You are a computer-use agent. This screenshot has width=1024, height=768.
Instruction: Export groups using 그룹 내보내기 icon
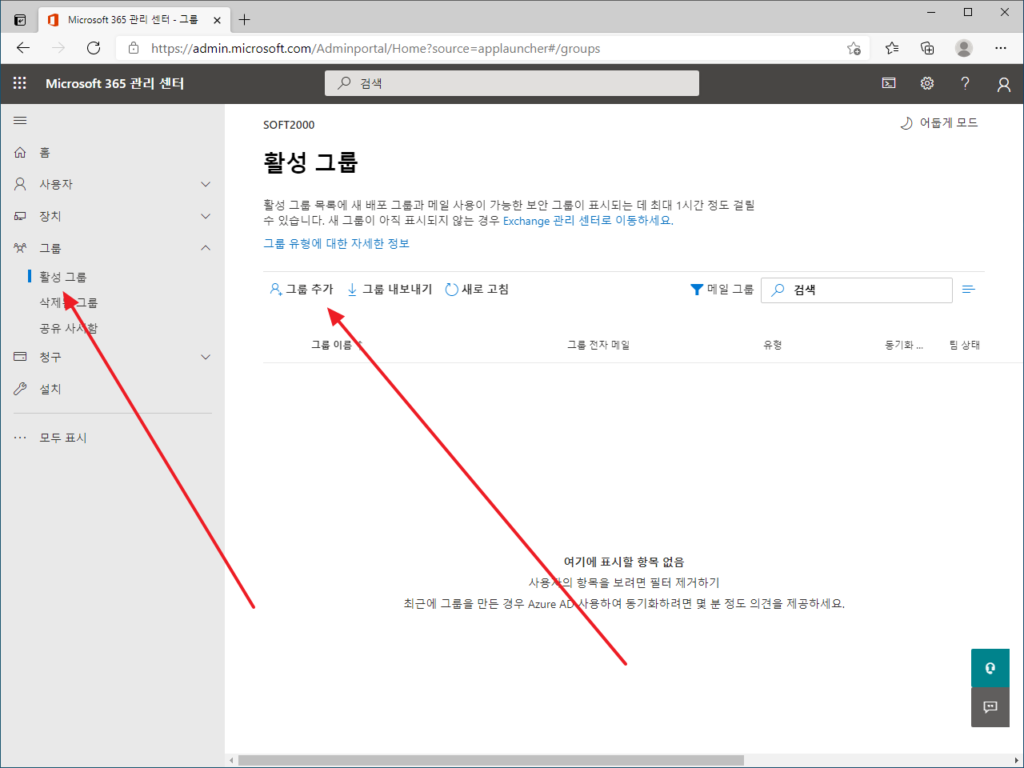pyautogui.click(x=389, y=290)
